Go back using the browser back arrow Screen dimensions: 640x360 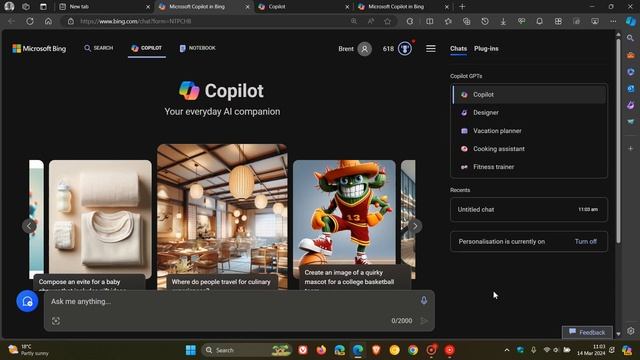(x=11, y=21)
